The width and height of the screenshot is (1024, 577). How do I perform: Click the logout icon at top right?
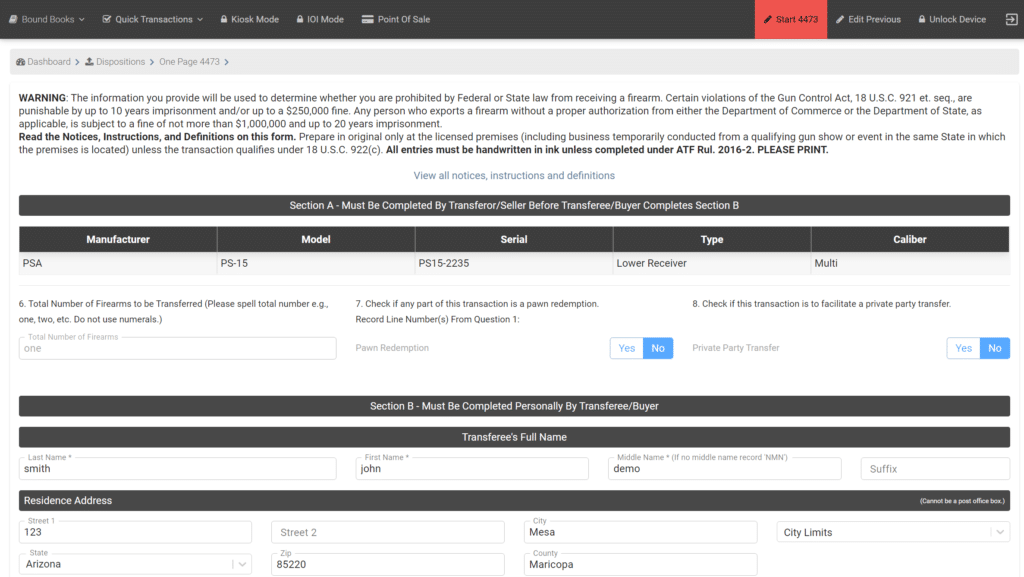pyautogui.click(x=1011, y=18)
